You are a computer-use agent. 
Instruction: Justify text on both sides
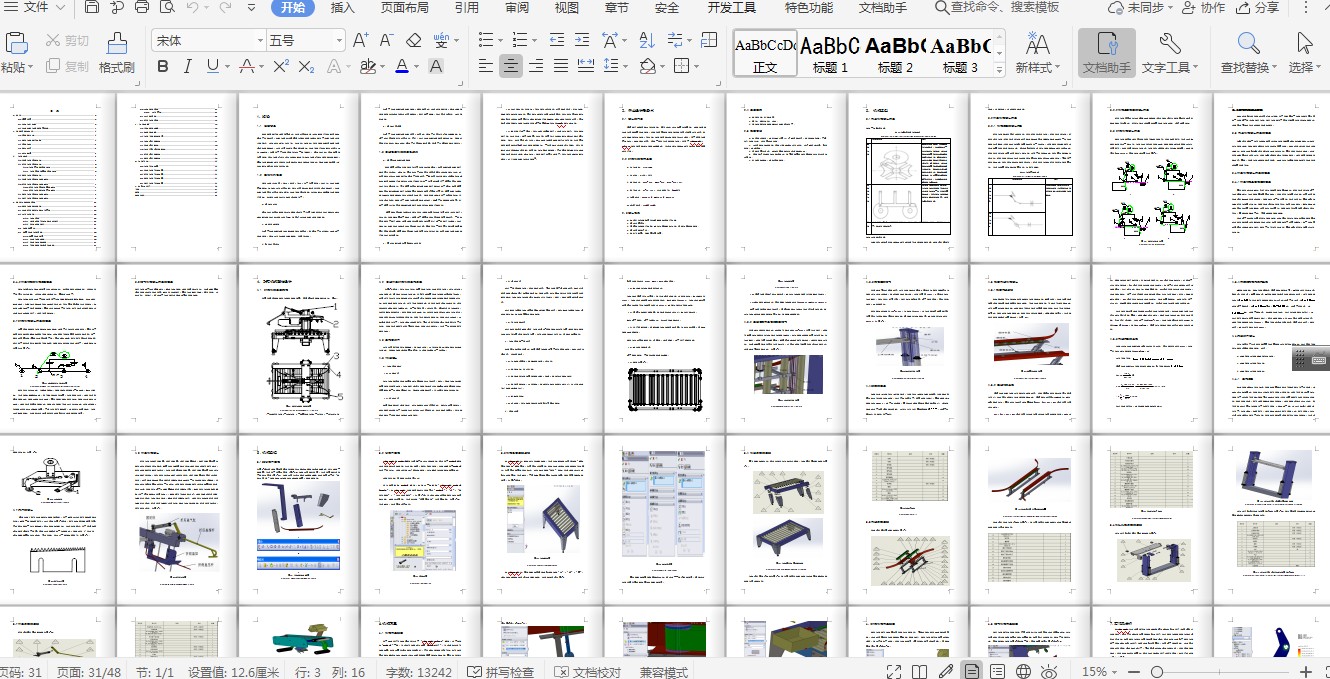pyautogui.click(x=562, y=67)
